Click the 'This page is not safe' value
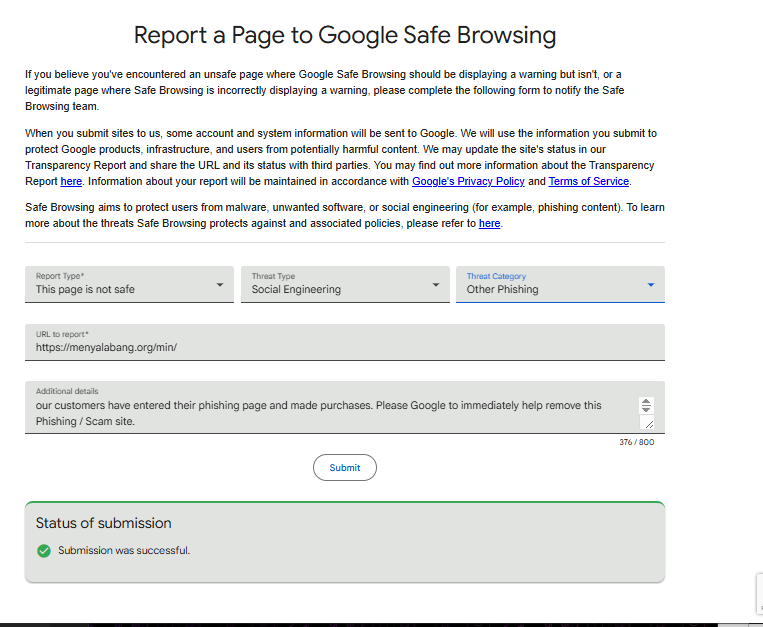Image resolution: width=763 pixels, height=627 pixels. 85,289
